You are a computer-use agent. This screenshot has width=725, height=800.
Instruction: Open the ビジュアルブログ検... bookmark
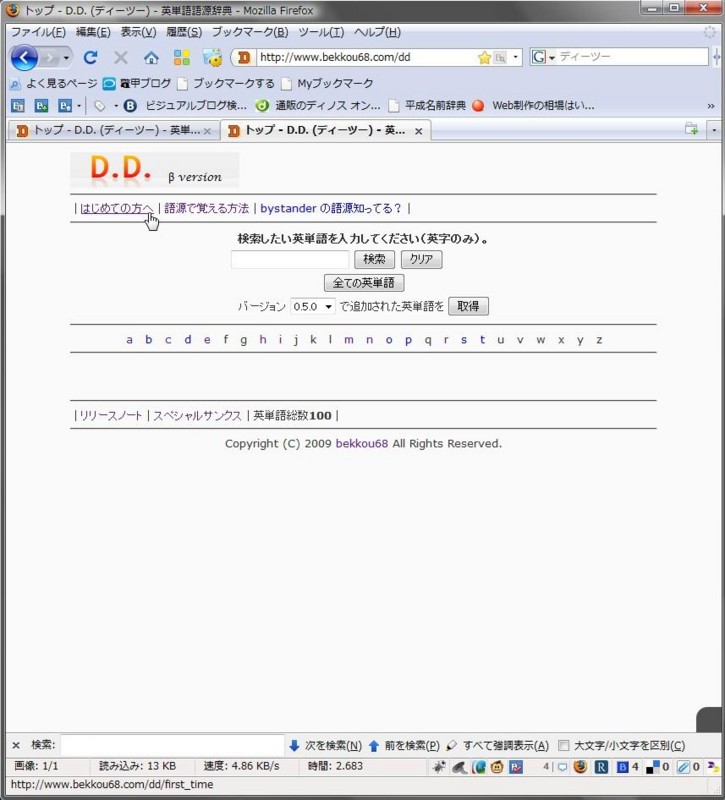click(186, 106)
